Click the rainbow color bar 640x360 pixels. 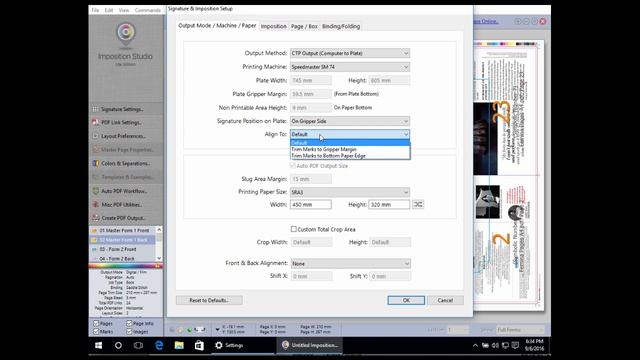tap(126, 265)
